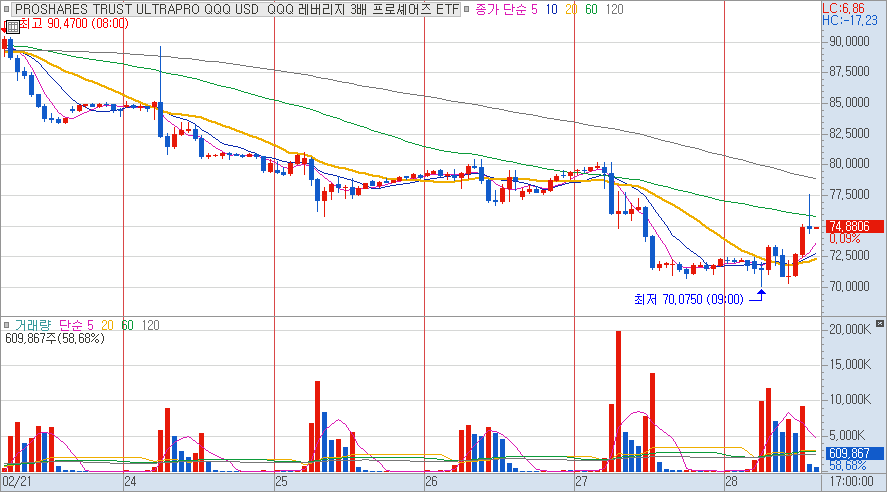887x492 pixels.
Task: Select the orange 20 in the volume legend
Action: (107, 325)
